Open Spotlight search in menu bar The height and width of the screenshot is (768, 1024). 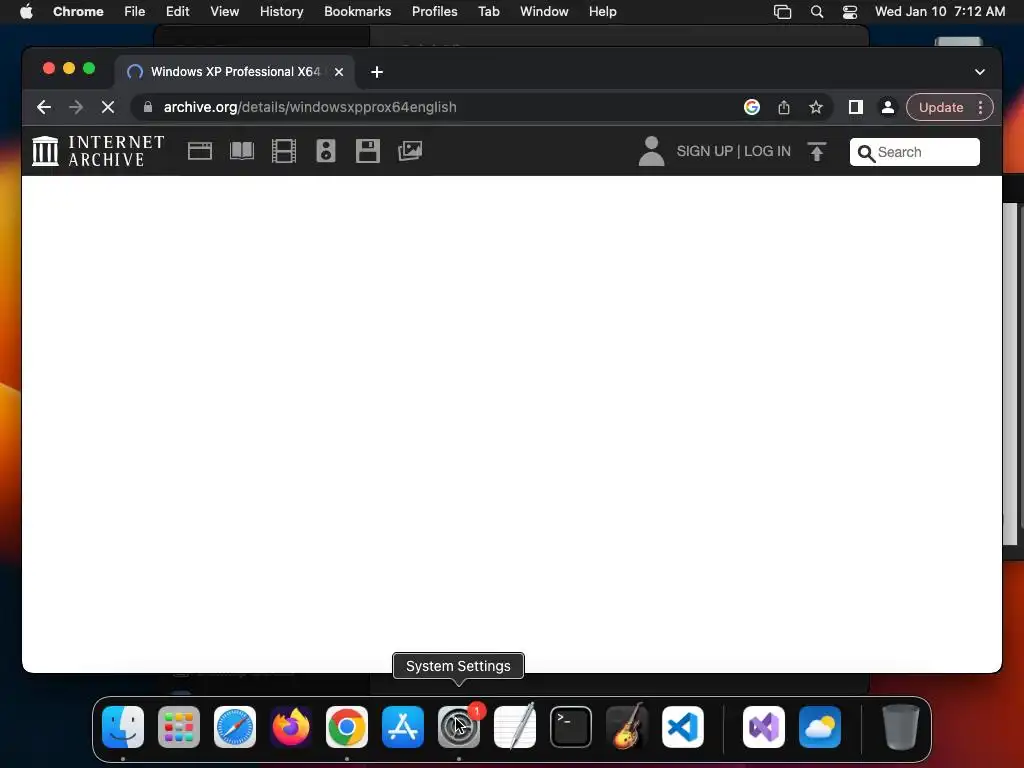tap(817, 12)
